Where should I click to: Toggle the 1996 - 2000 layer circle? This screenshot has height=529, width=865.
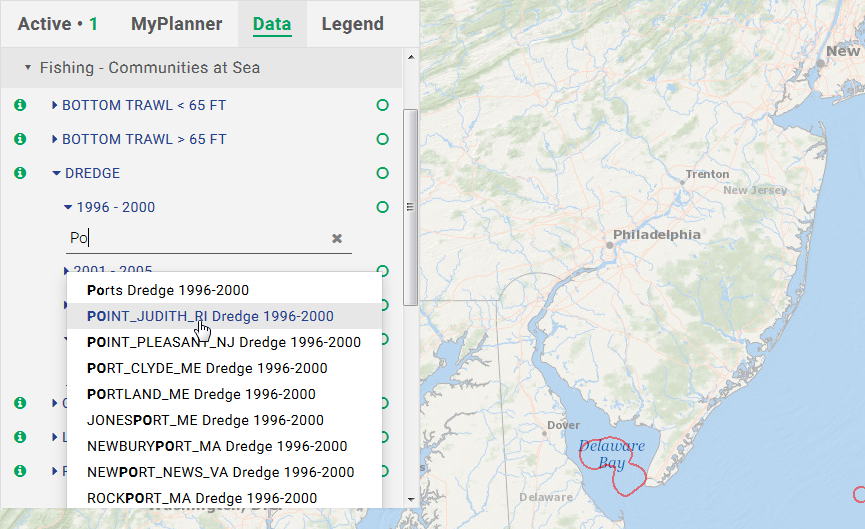[x=382, y=207]
